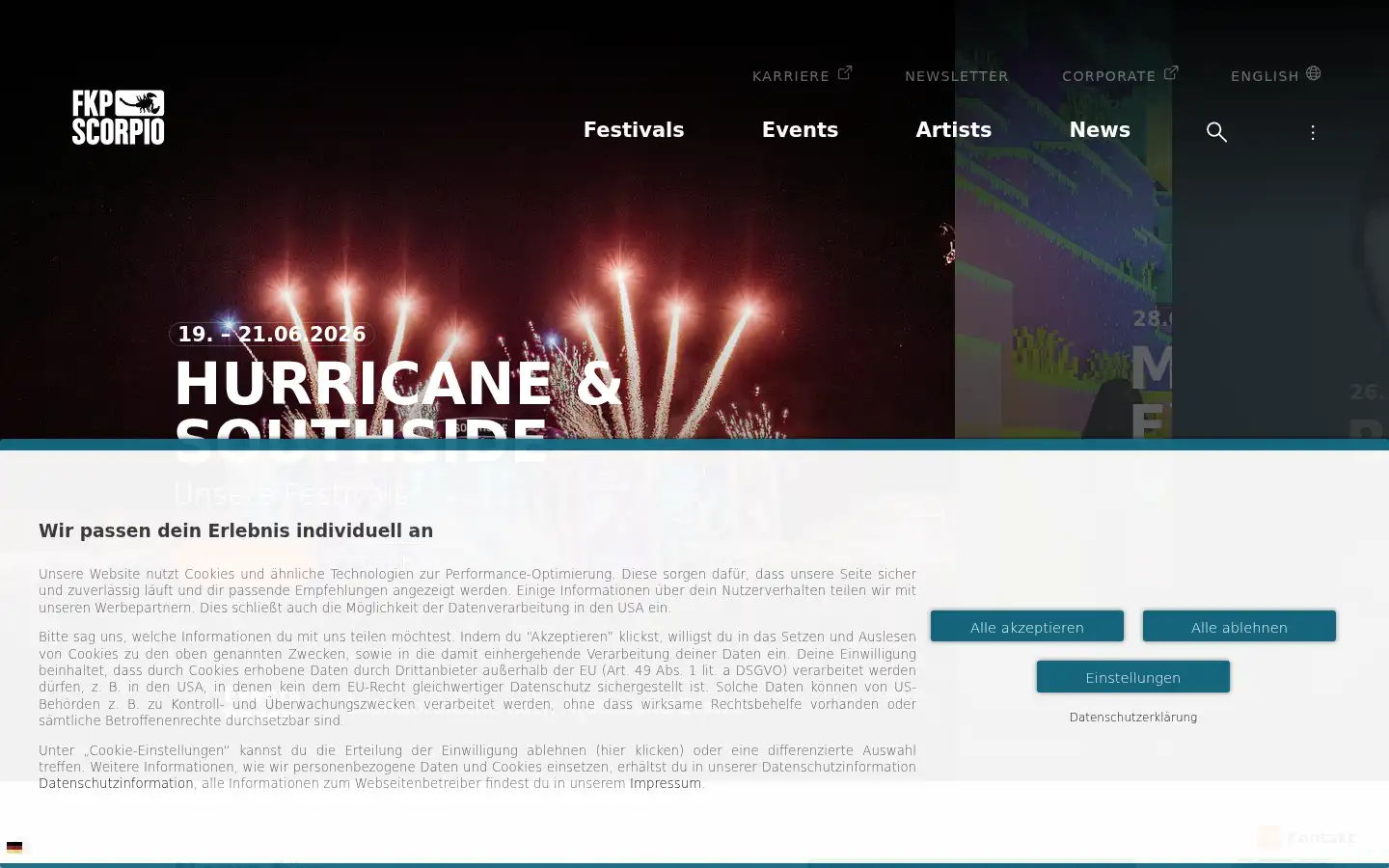1389x868 pixels.
Task: Open the Artists menu
Action: click(953, 130)
